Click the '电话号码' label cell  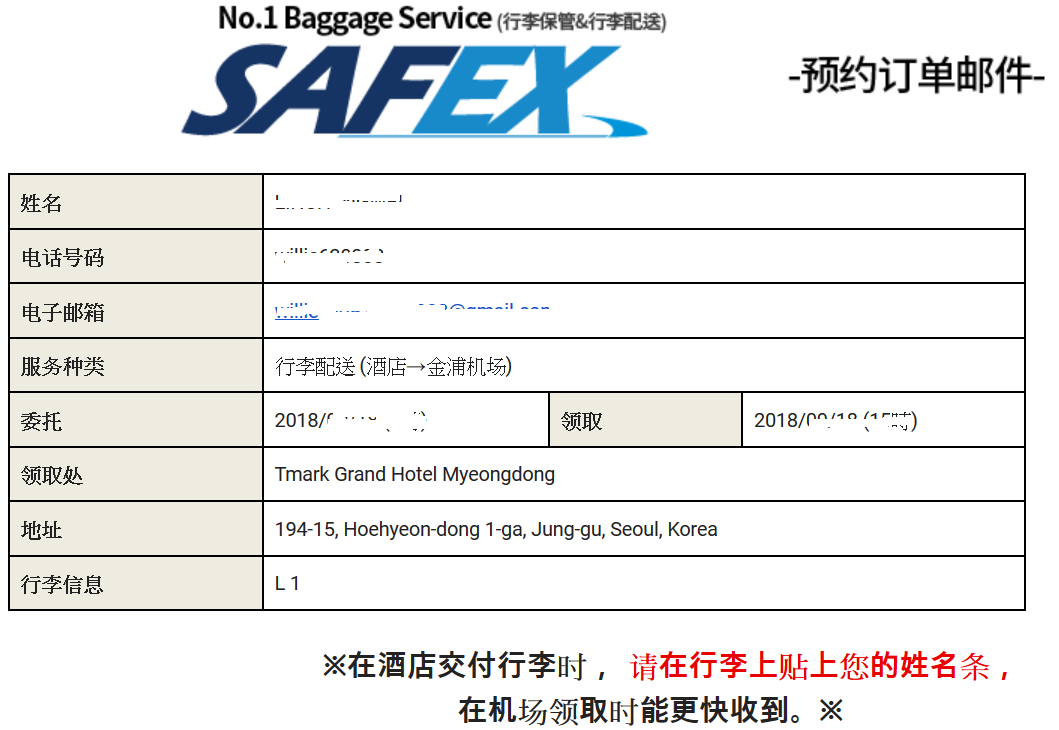tap(136, 257)
